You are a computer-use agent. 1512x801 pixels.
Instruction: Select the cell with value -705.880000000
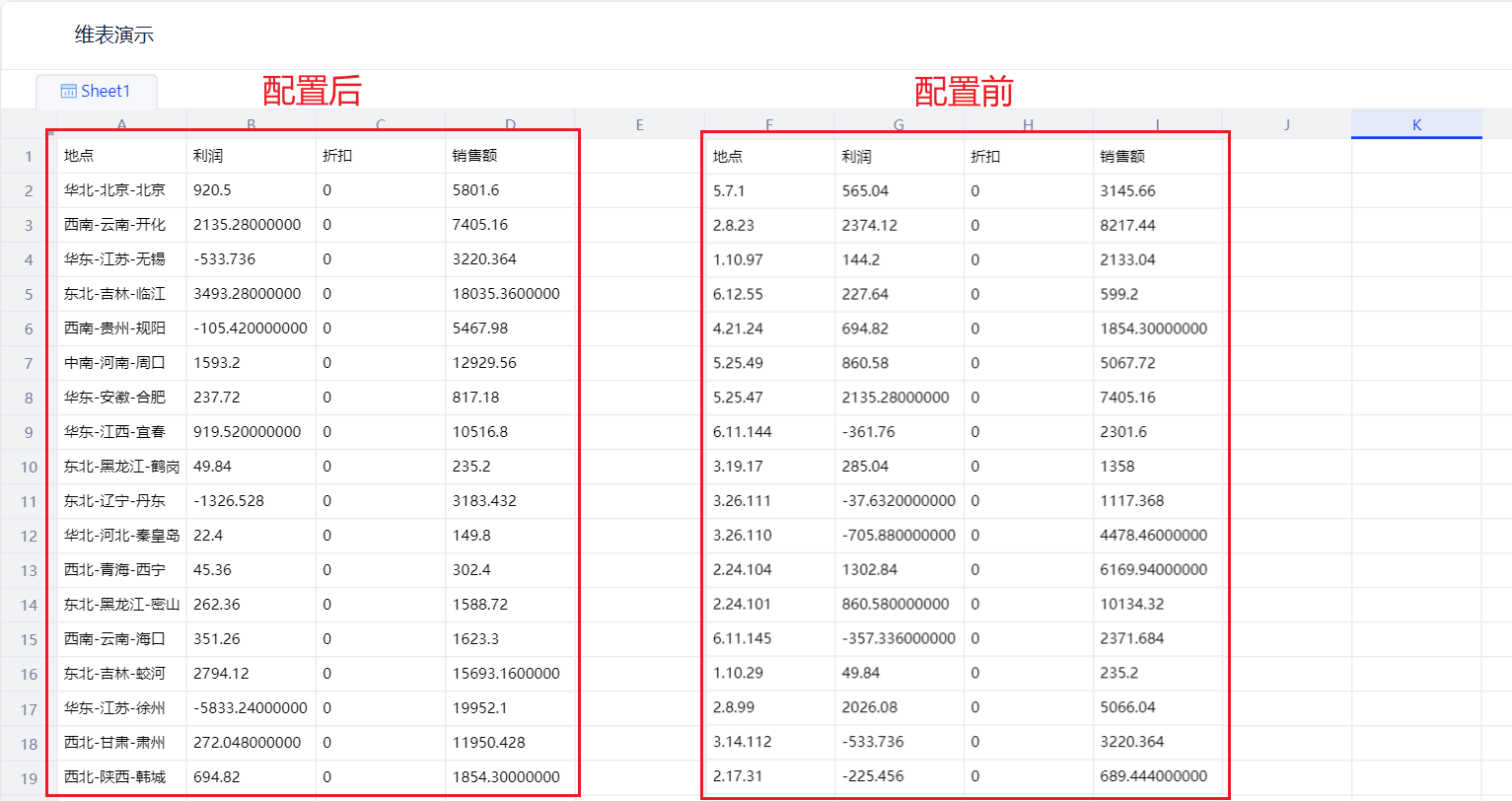point(899,536)
